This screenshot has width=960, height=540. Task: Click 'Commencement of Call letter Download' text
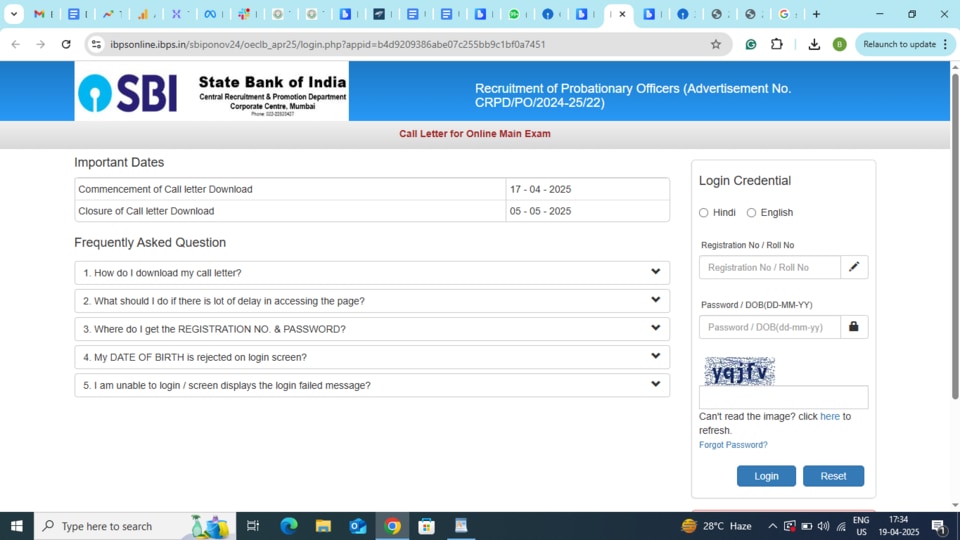click(165, 189)
